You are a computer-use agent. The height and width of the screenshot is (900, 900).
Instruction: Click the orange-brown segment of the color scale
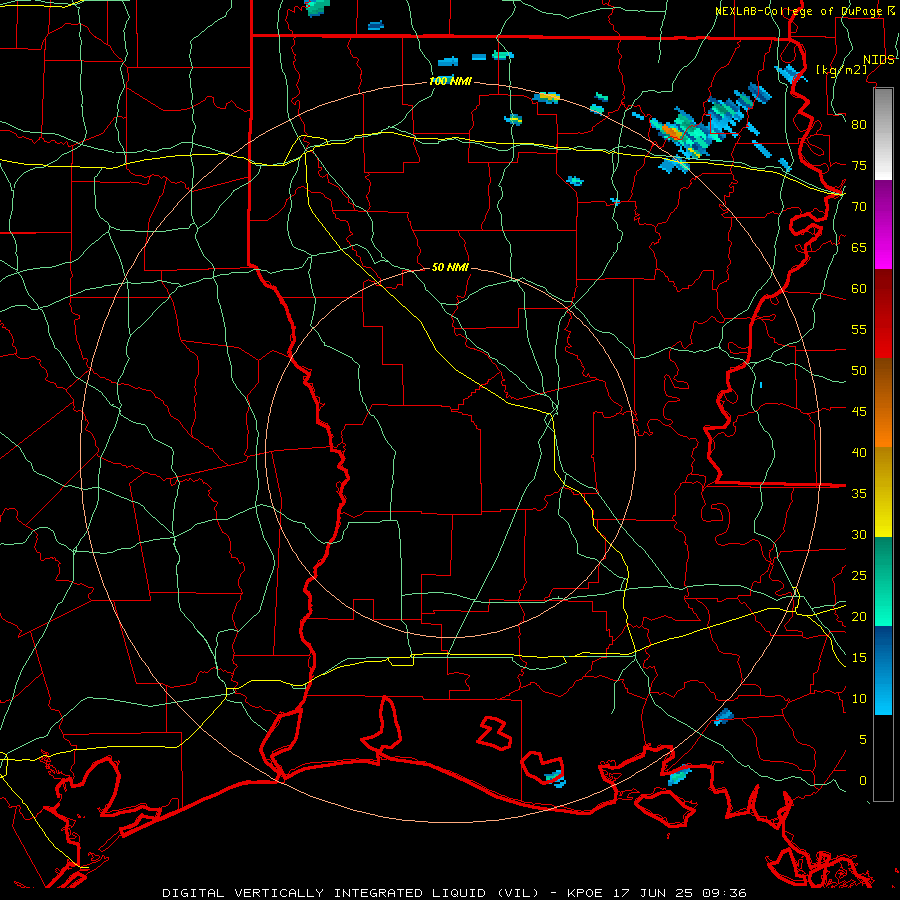pyautogui.click(x=883, y=403)
